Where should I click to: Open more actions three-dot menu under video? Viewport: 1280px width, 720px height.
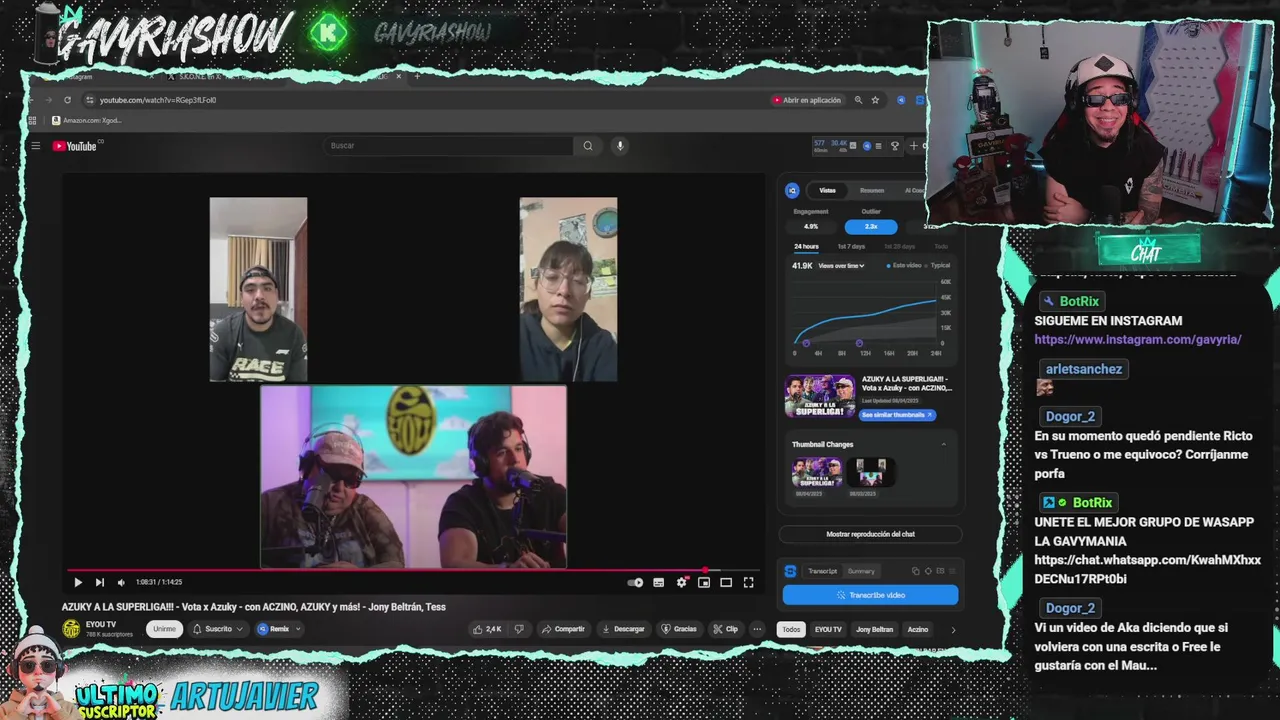coord(757,629)
